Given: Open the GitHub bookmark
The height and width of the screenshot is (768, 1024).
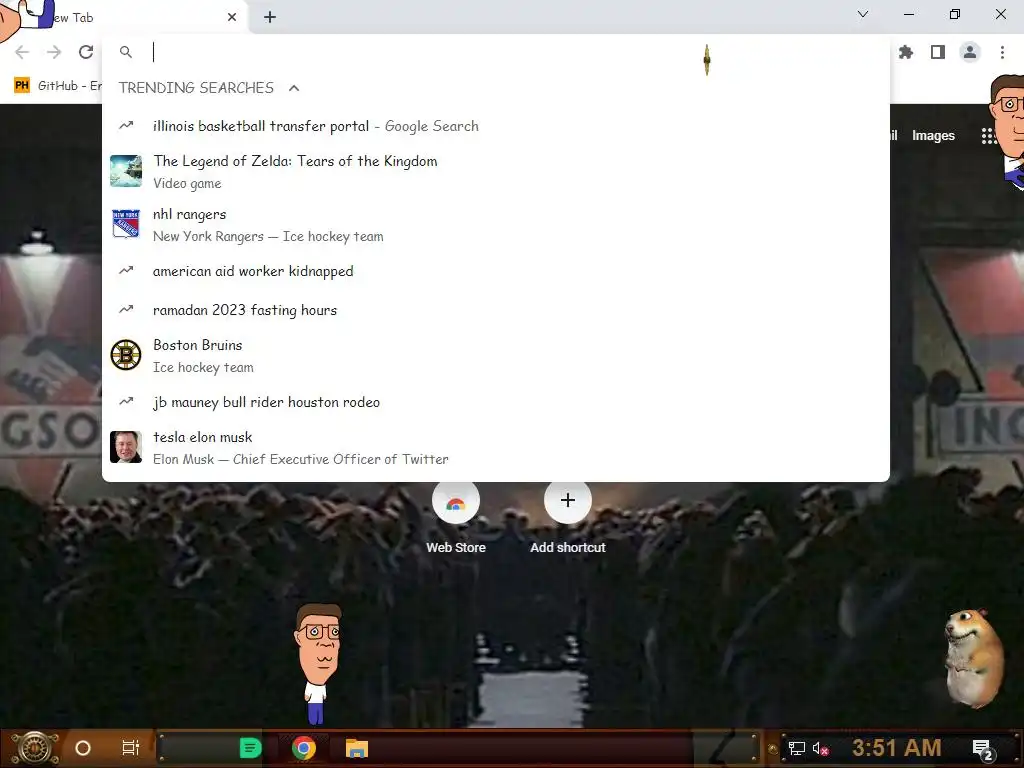Looking at the screenshot, I should pyautogui.click(x=57, y=86).
